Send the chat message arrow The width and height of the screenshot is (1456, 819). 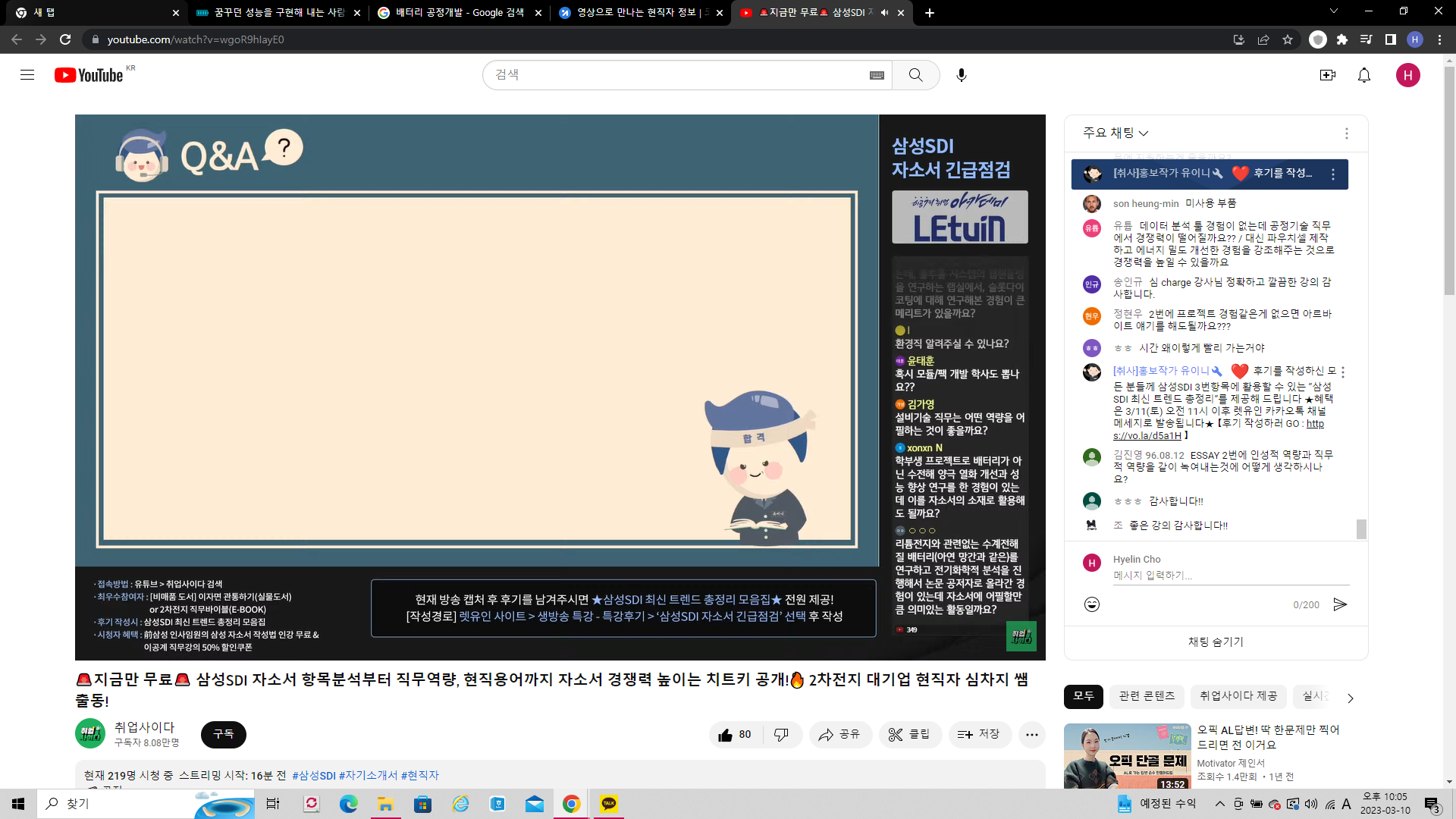1340,604
